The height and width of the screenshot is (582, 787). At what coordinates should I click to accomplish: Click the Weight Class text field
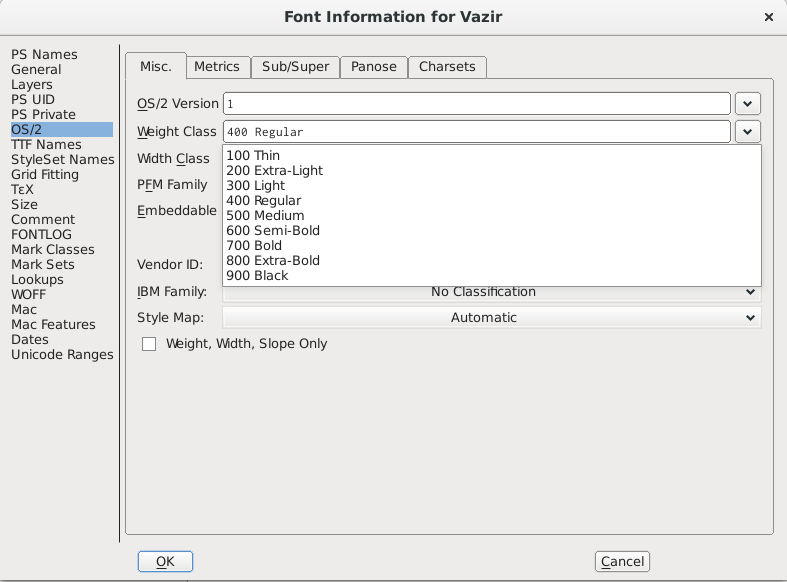(477, 132)
